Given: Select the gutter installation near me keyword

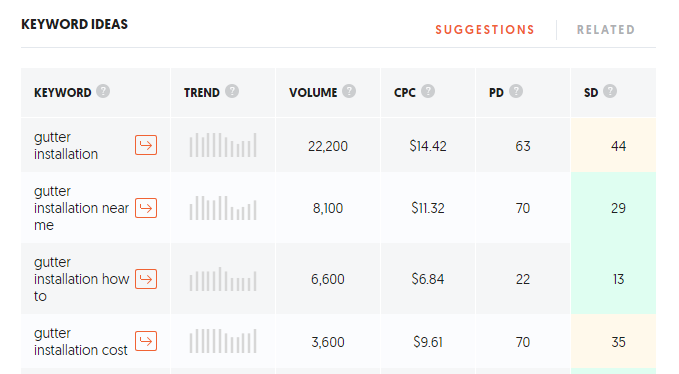Looking at the screenshot, I should pyautogui.click(x=81, y=208).
